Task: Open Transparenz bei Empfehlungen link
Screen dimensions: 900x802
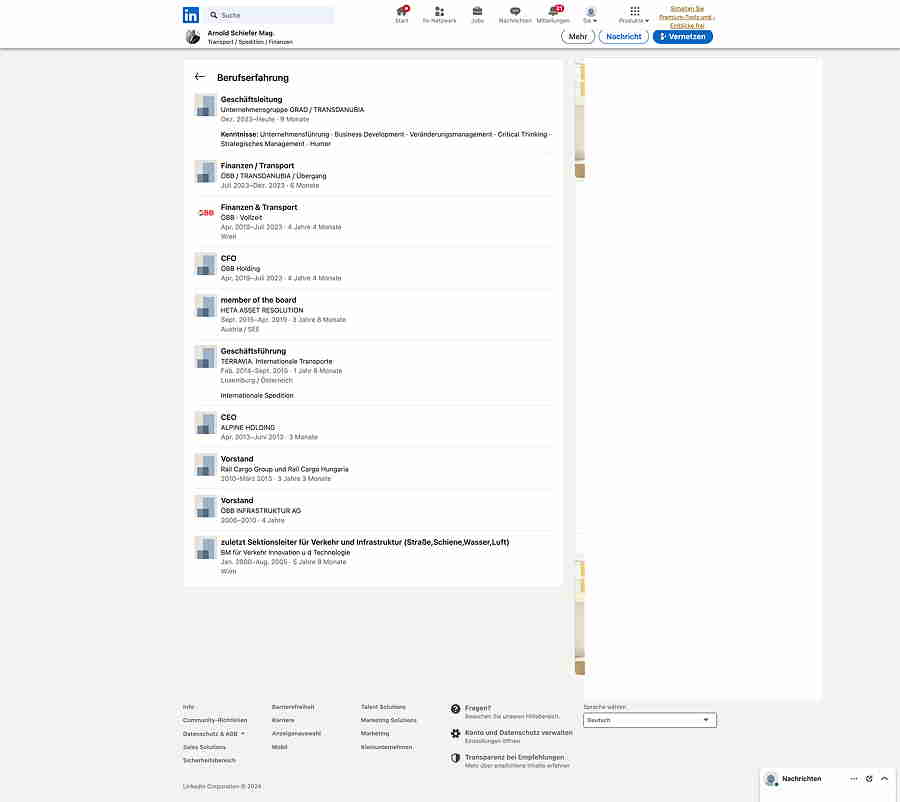Action: [514, 757]
